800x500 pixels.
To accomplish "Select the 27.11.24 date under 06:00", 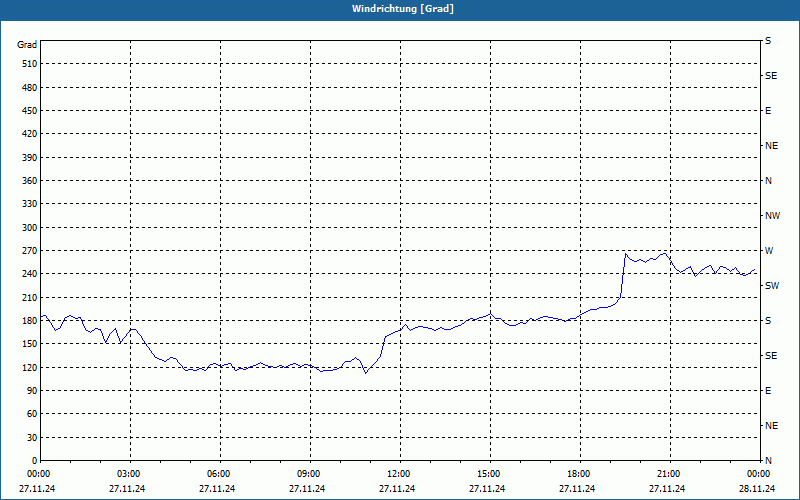I will pos(217,489).
